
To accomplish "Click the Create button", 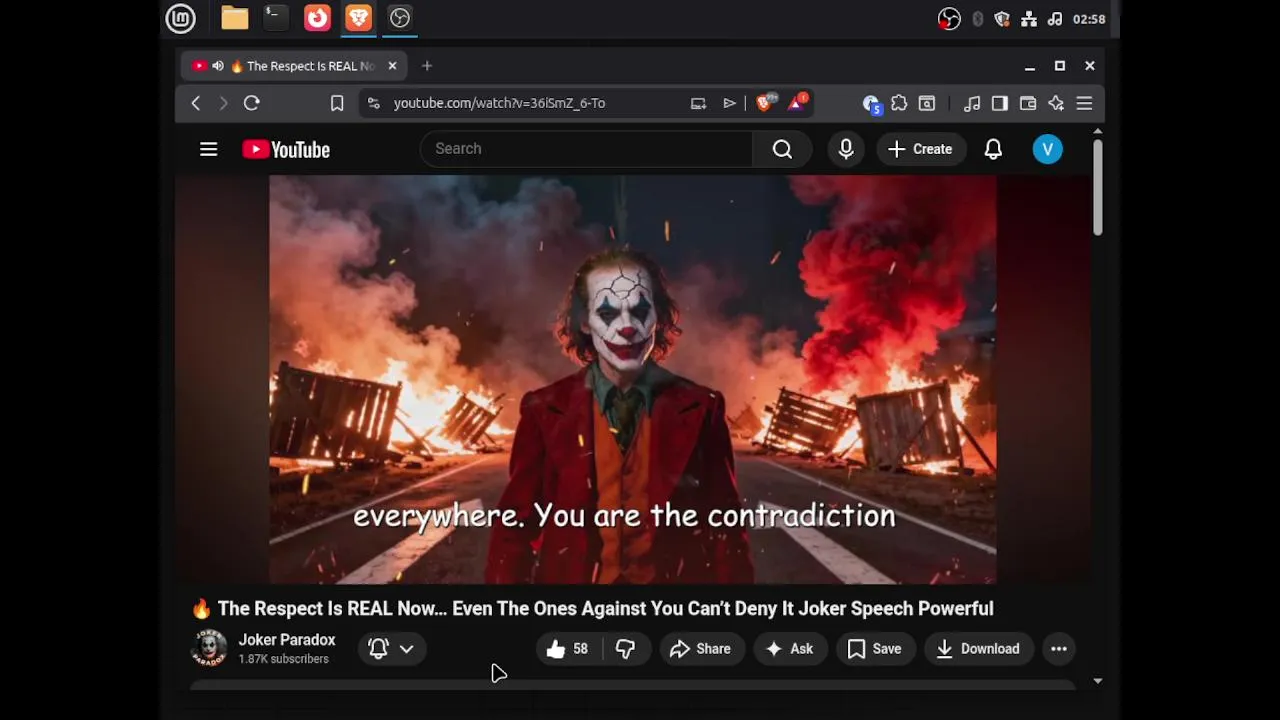I will (x=921, y=149).
